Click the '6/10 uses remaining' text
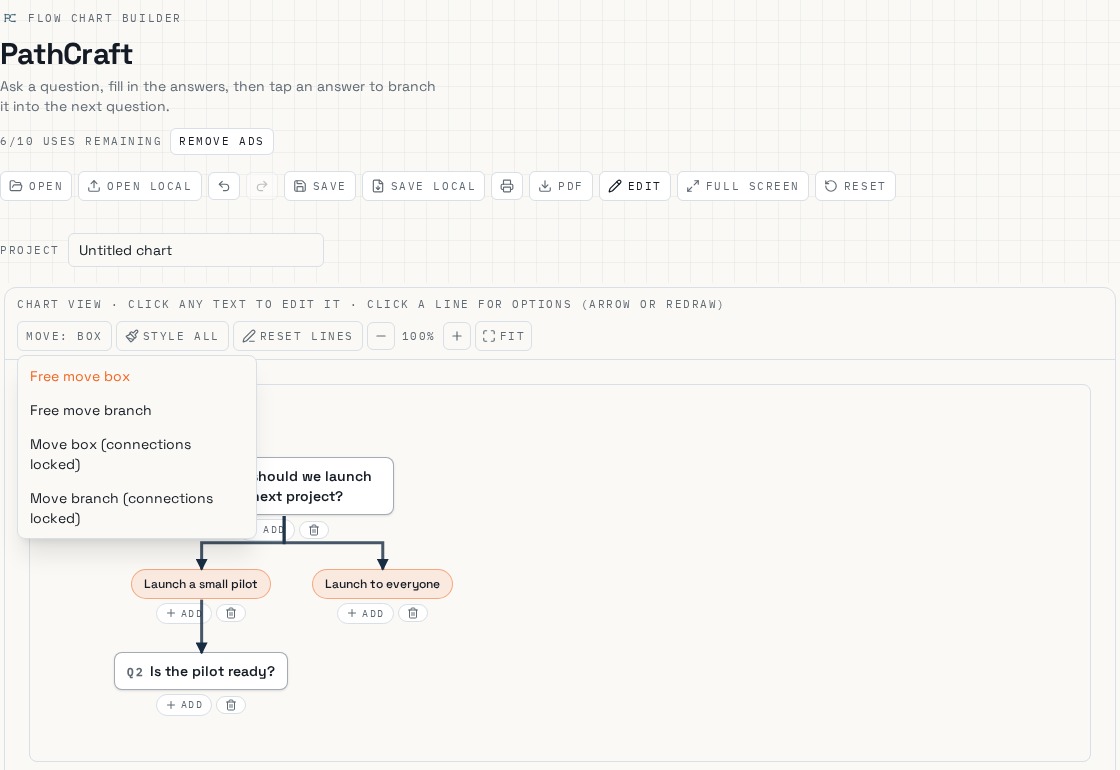 click(x=81, y=141)
